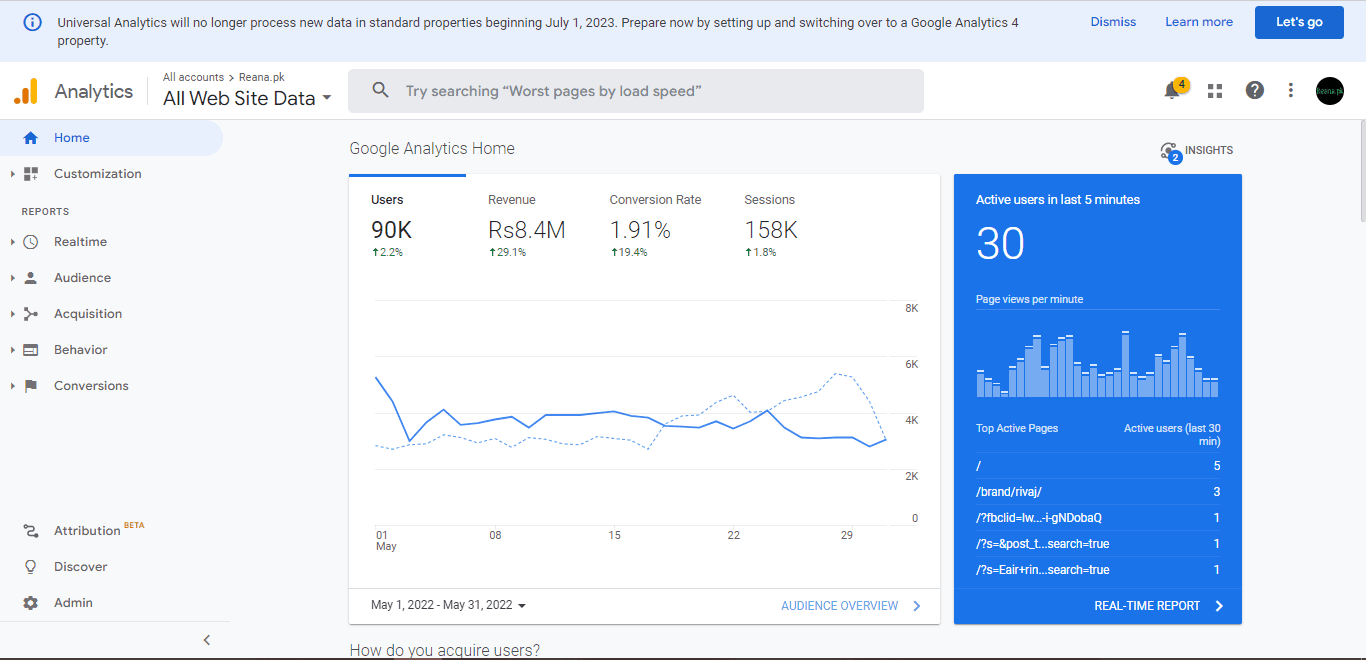Open the three-dot more options menu
This screenshot has width=1366, height=660.
click(x=1291, y=91)
